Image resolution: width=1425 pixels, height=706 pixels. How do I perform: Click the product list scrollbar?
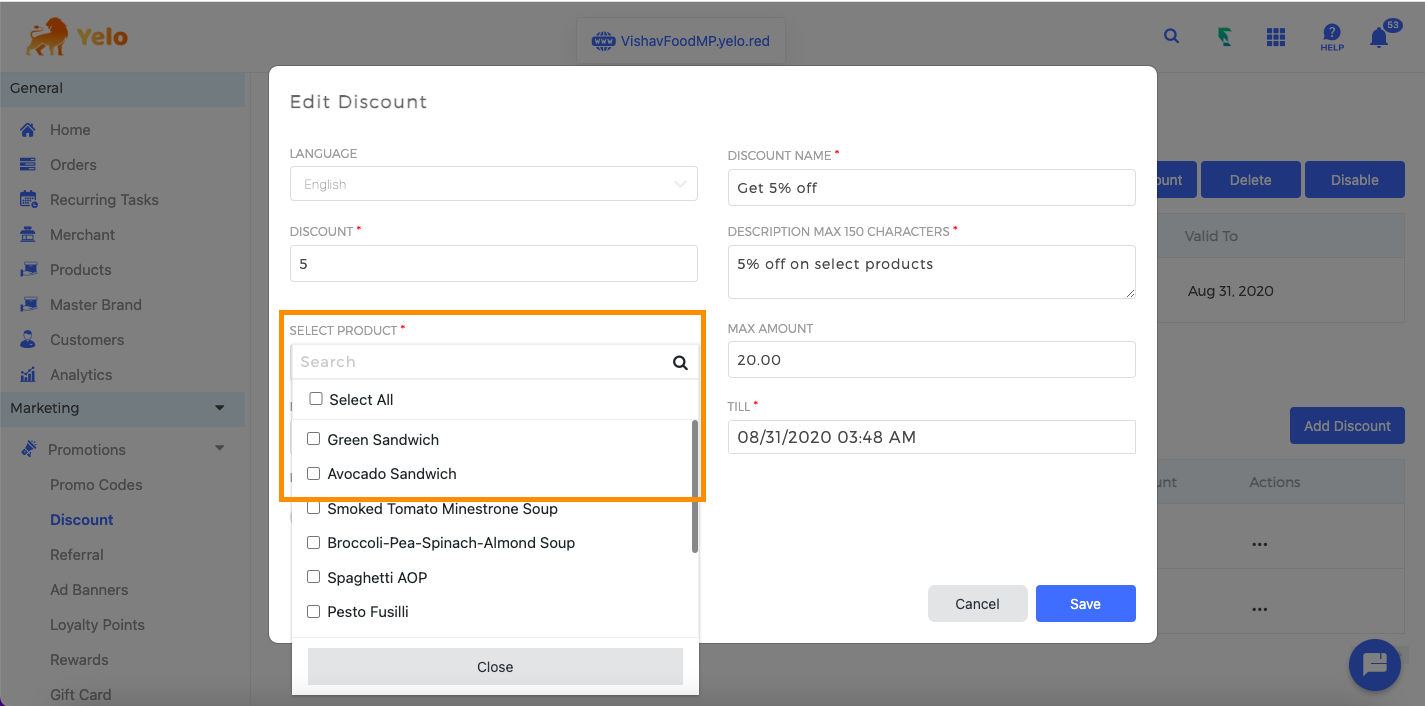(x=694, y=486)
